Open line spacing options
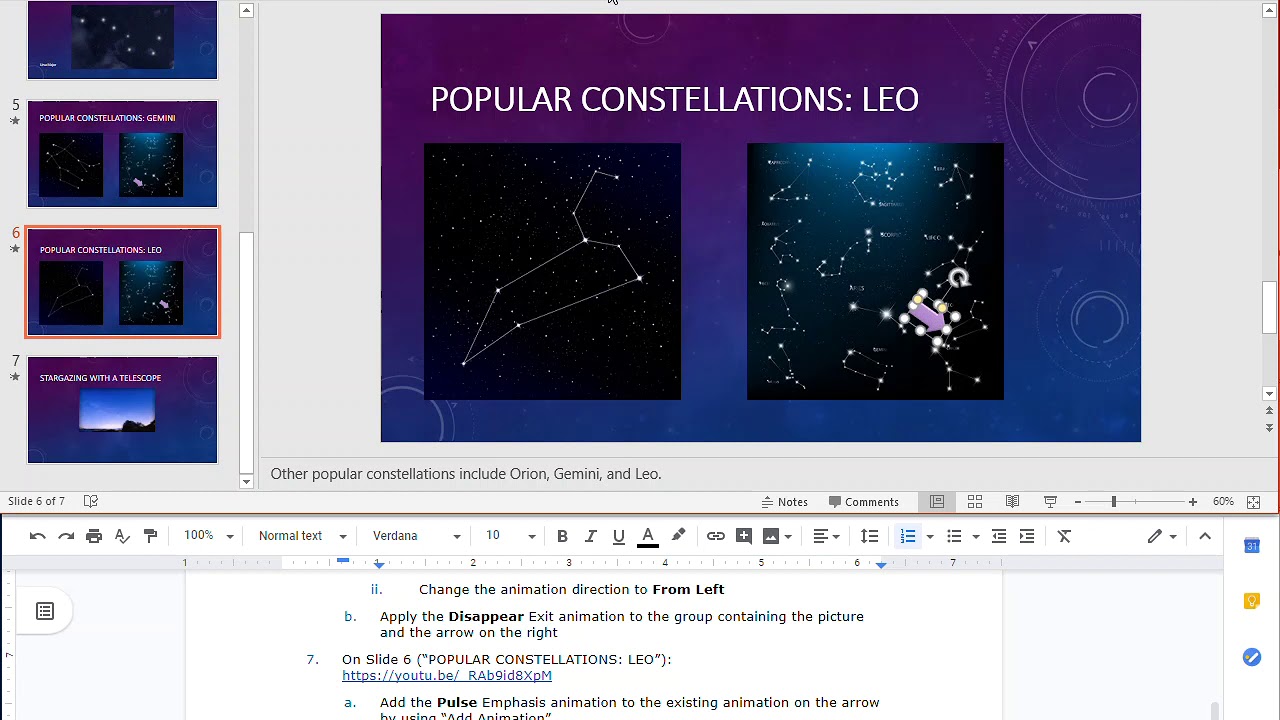Screen dimensions: 1280x720 pyautogui.click(x=870, y=536)
